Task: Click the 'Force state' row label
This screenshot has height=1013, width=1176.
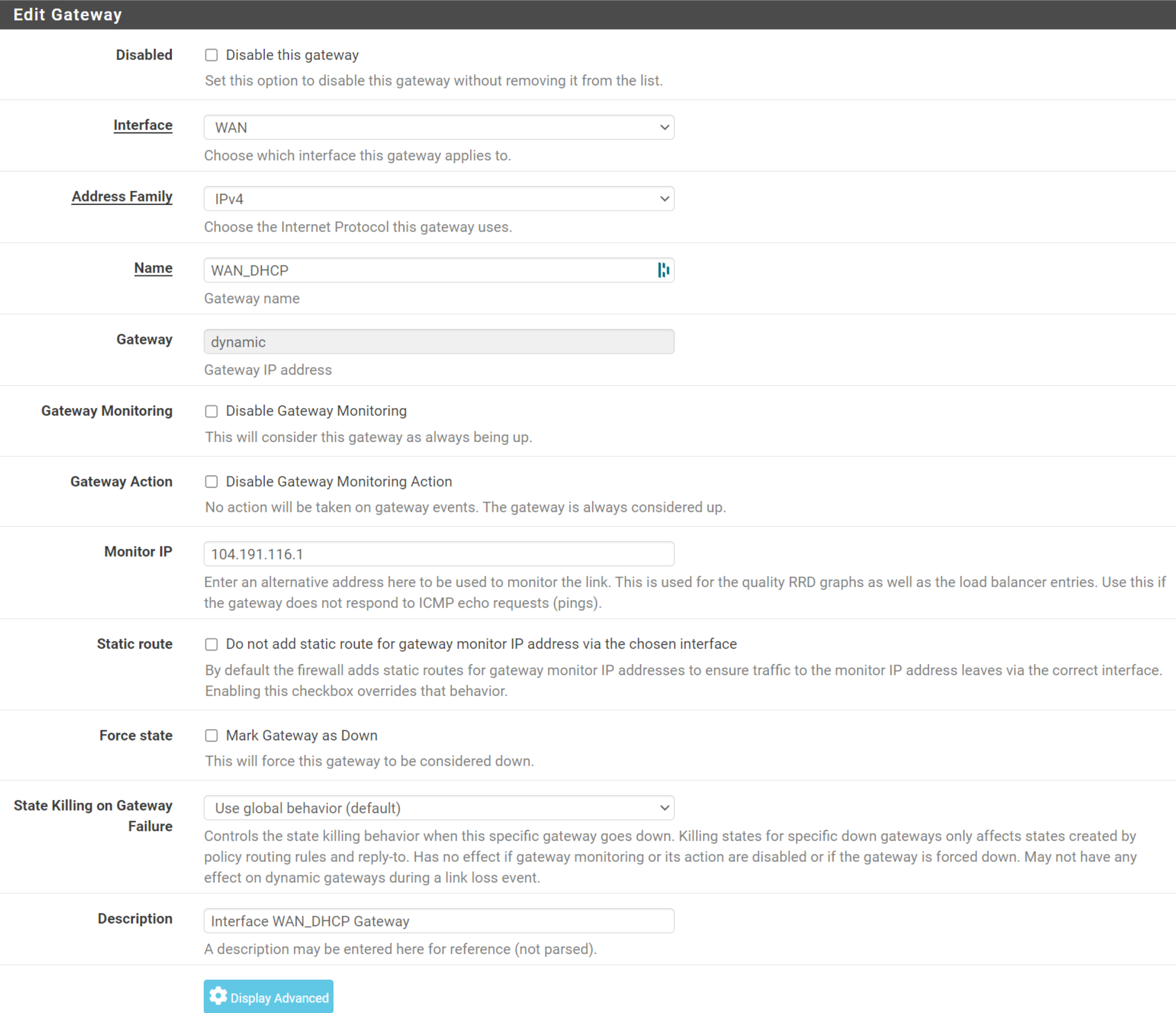Action: 136,735
